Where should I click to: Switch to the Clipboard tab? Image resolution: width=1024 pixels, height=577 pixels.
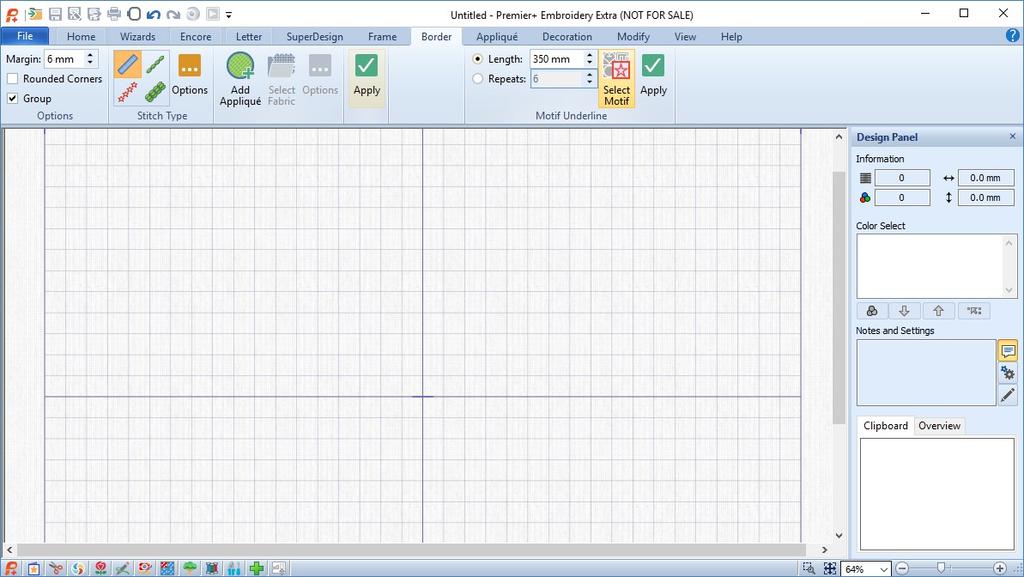click(x=885, y=426)
